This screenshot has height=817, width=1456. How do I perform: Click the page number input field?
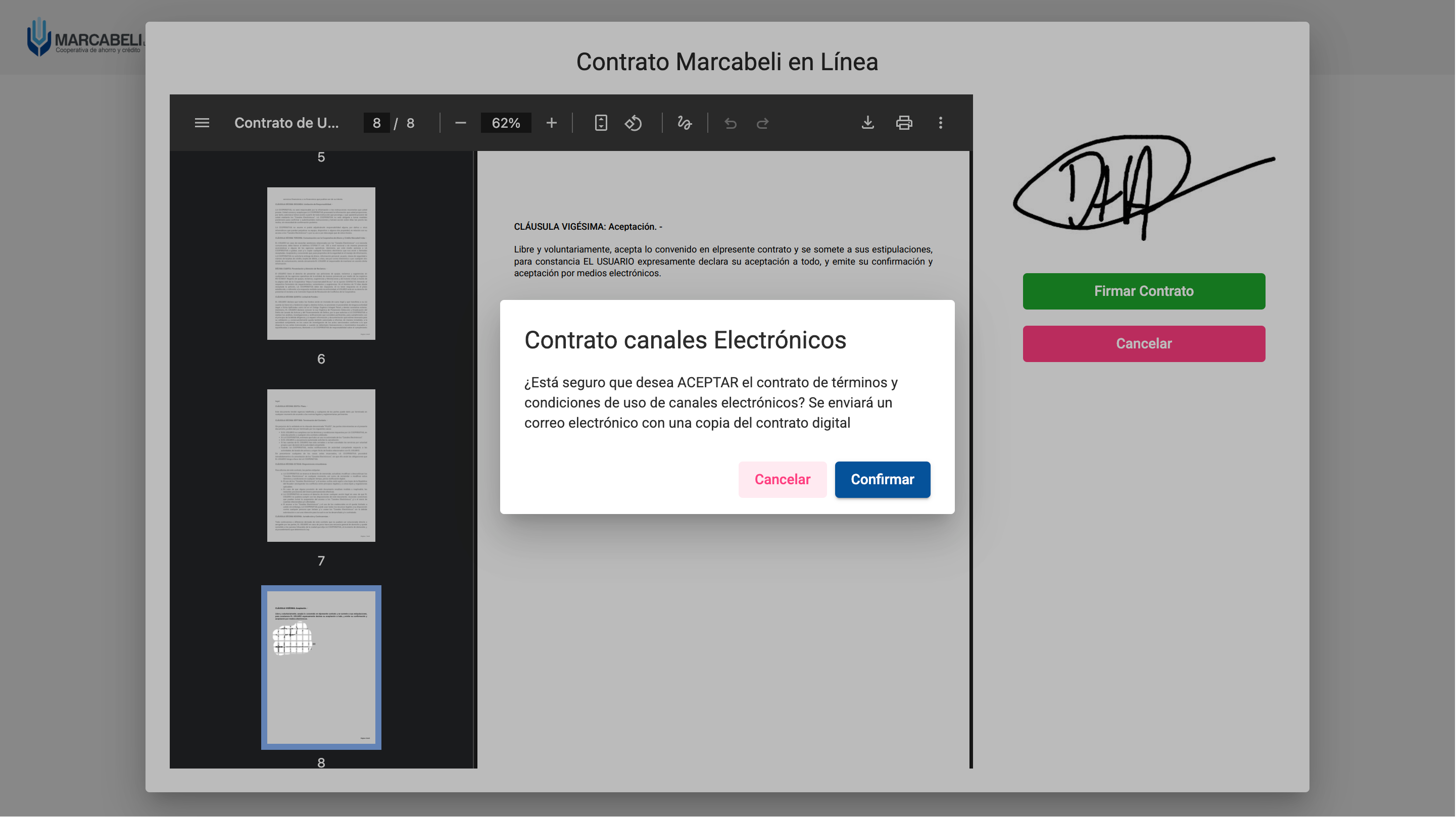pos(376,123)
